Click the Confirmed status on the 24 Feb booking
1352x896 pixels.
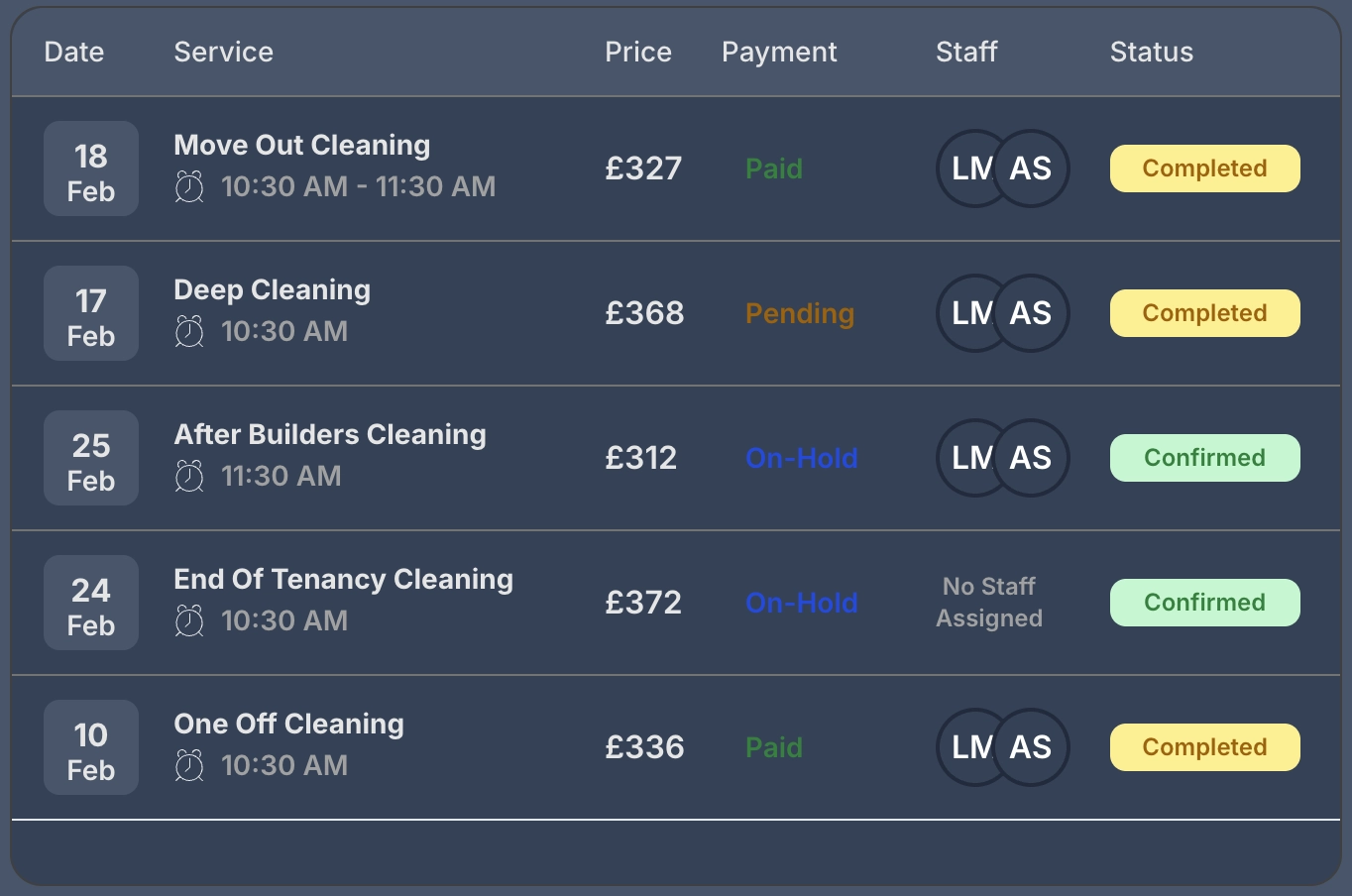1204,603
